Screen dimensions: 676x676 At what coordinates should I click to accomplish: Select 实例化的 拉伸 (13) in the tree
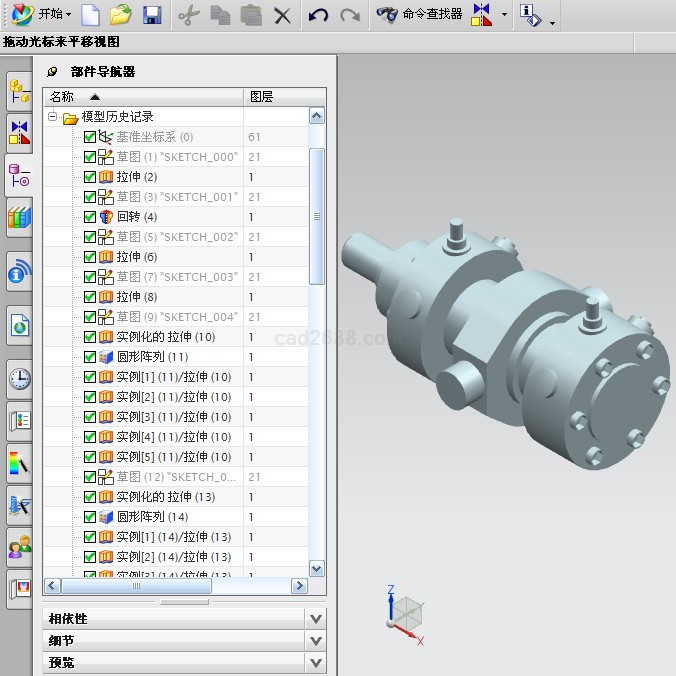[165, 497]
